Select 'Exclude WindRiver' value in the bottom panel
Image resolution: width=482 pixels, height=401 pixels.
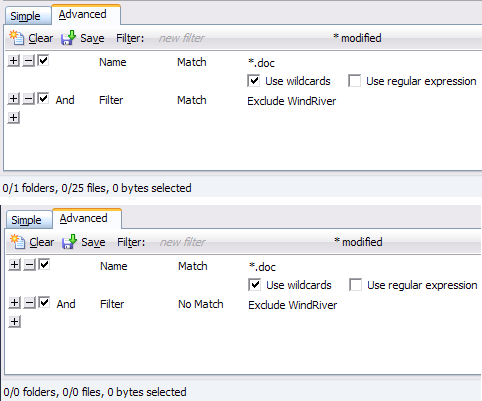coord(293,305)
